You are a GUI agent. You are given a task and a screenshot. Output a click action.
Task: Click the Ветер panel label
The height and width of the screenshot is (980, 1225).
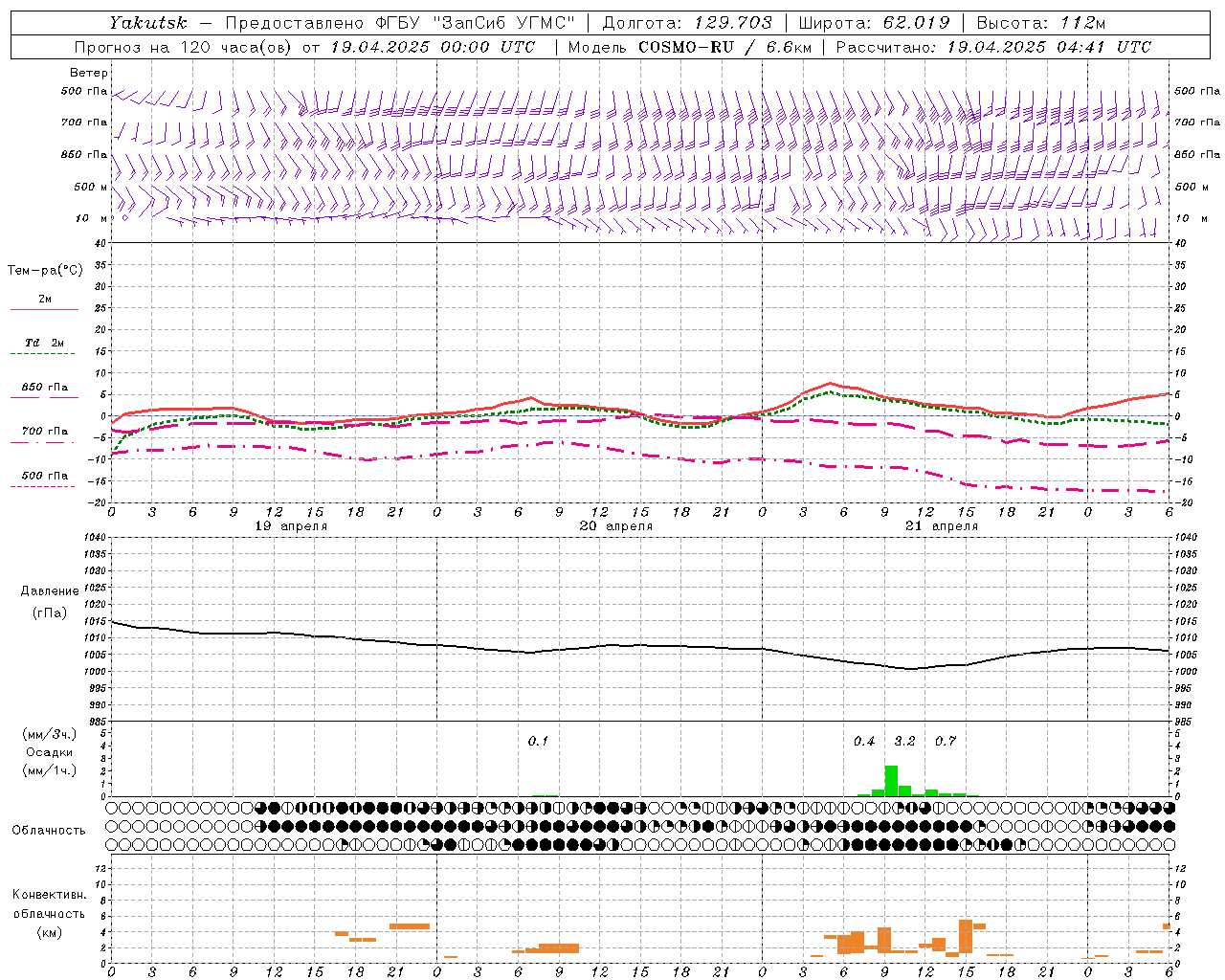tap(89, 73)
